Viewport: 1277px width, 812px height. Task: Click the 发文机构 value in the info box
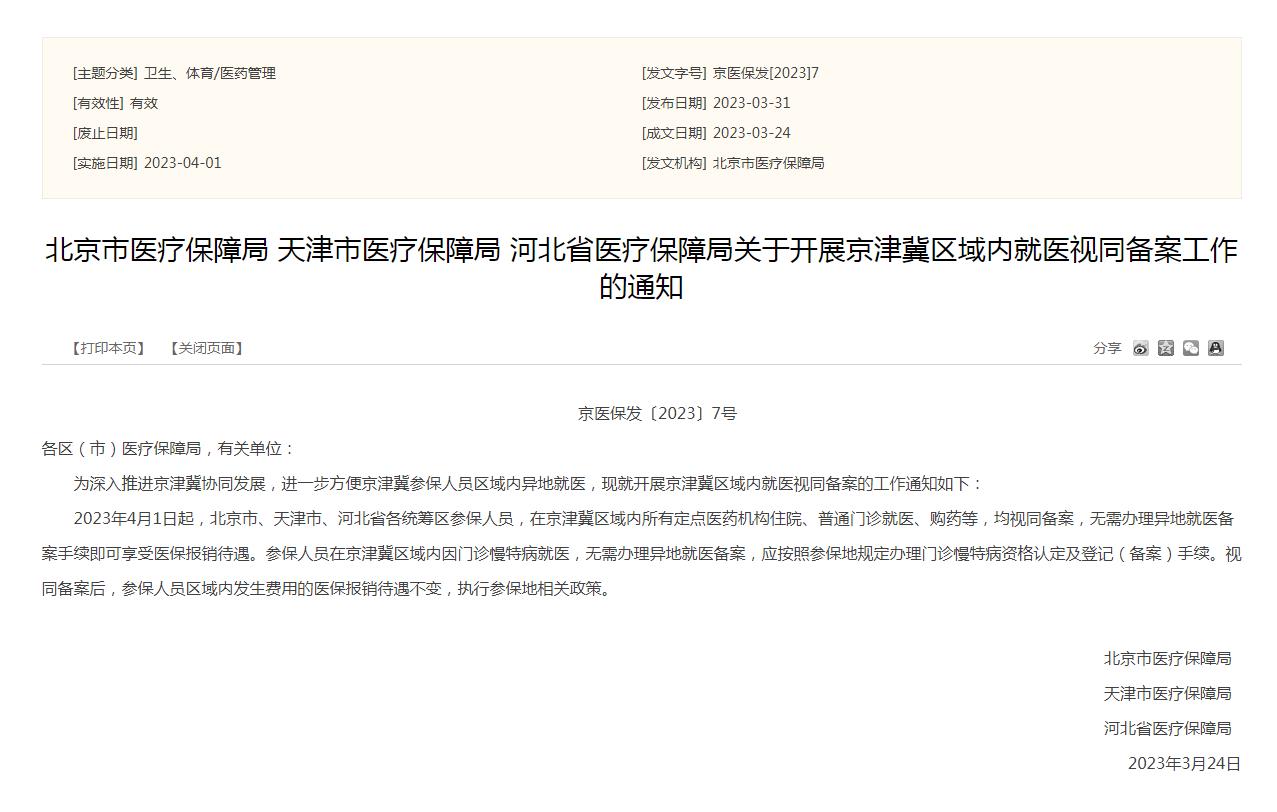[768, 163]
